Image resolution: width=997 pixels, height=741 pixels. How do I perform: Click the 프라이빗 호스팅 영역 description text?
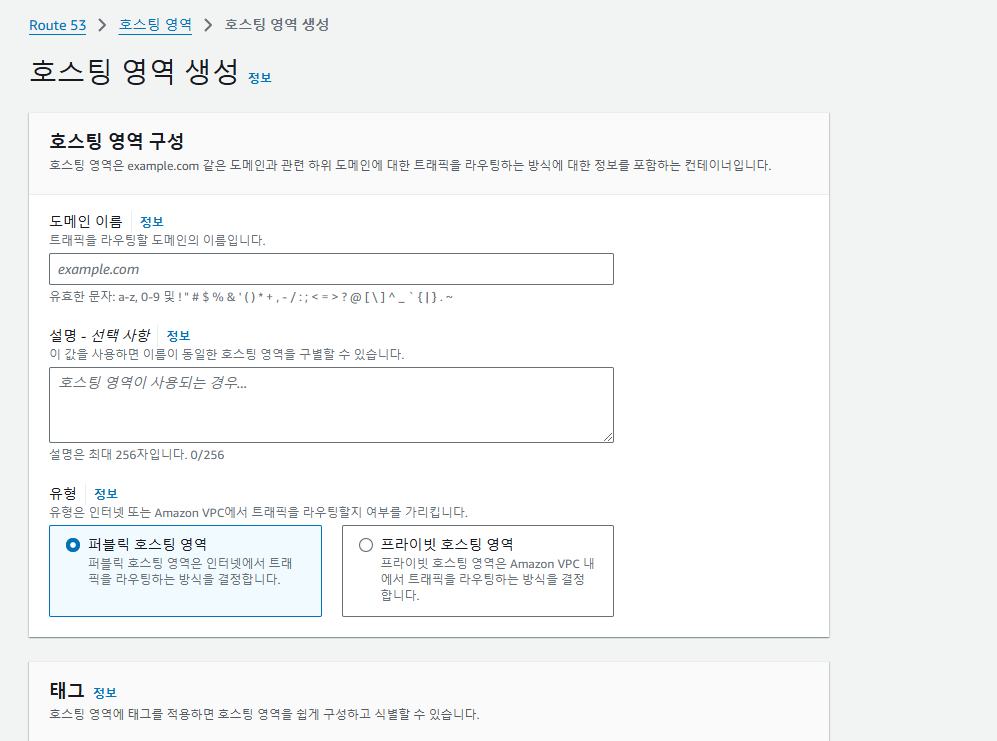(x=487, y=579)
